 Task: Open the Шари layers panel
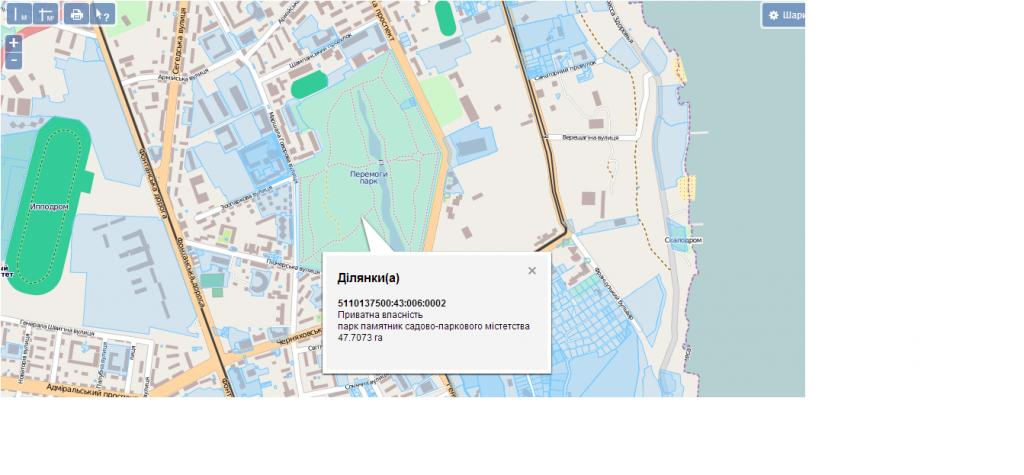784,15
